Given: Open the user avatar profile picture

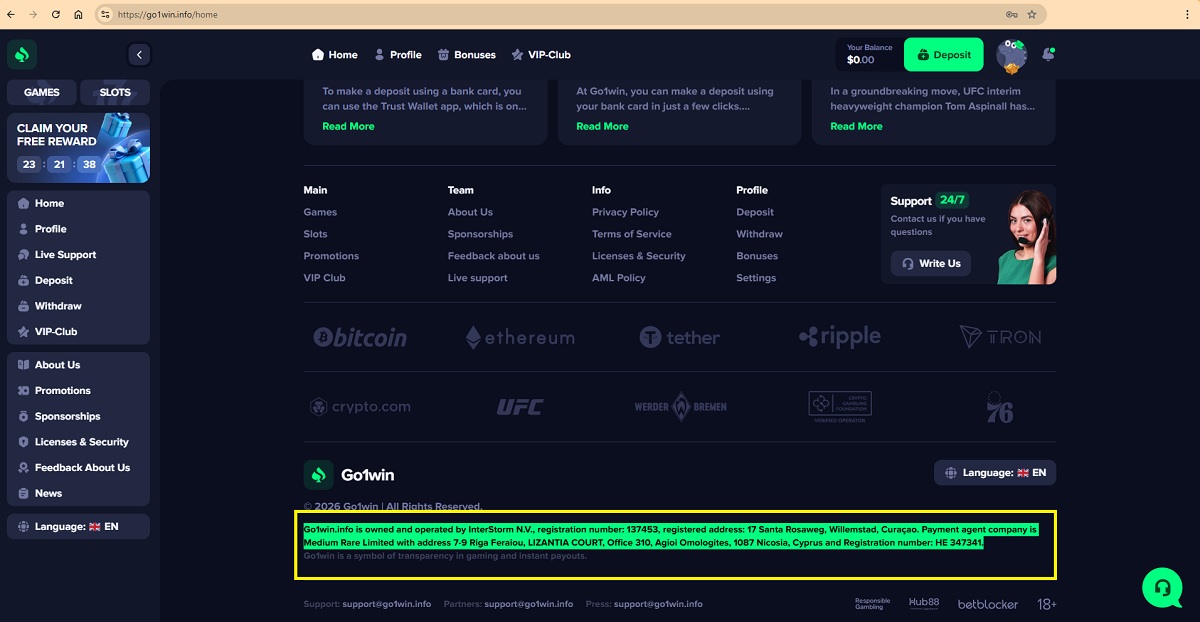Looking at the screenshot, I should 1011,55.
